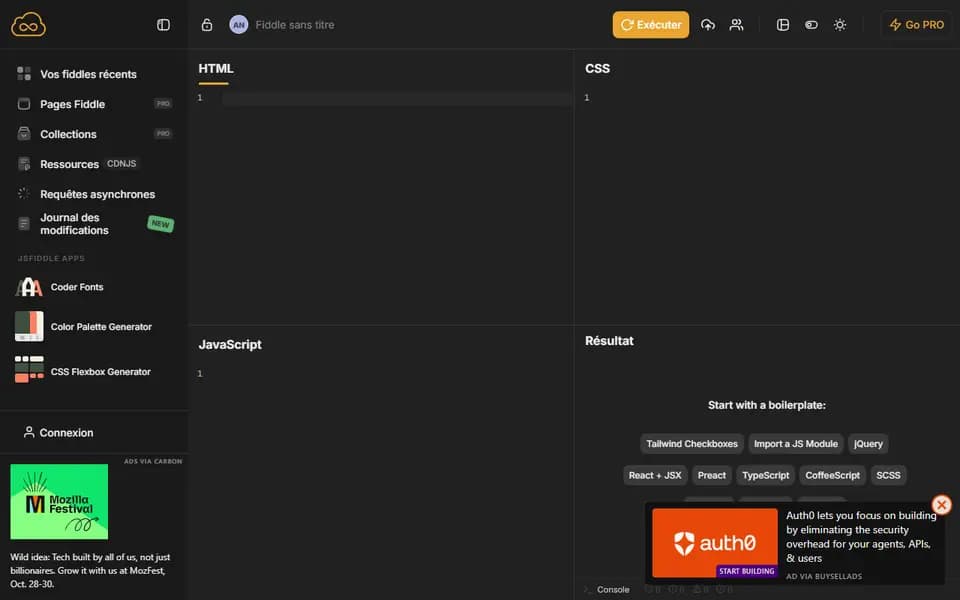Click the Go PRO button
Screen dimensions: 960x600
click(x=917, y=24)
